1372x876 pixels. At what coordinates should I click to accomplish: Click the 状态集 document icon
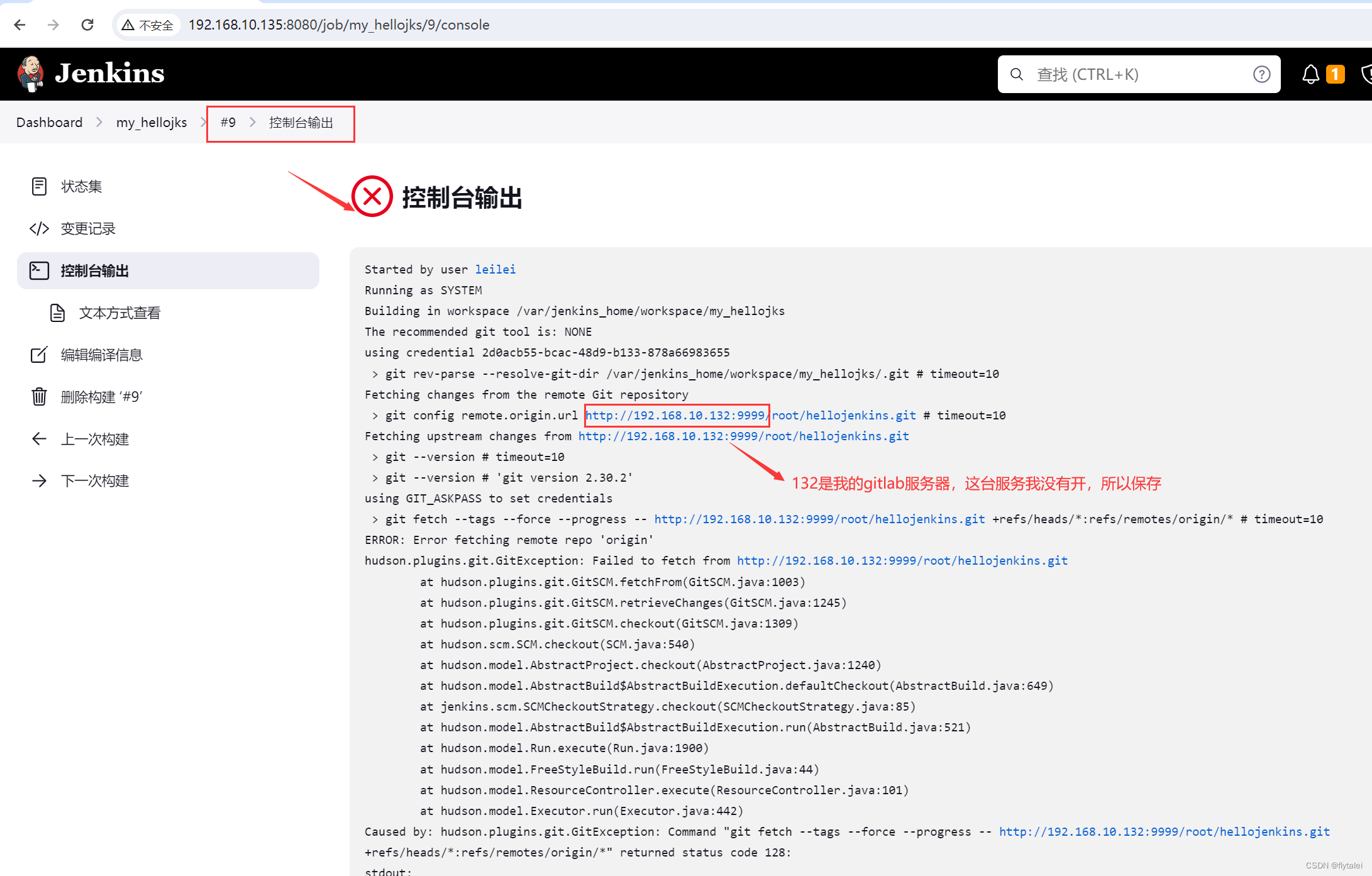(x=39, y=187)
